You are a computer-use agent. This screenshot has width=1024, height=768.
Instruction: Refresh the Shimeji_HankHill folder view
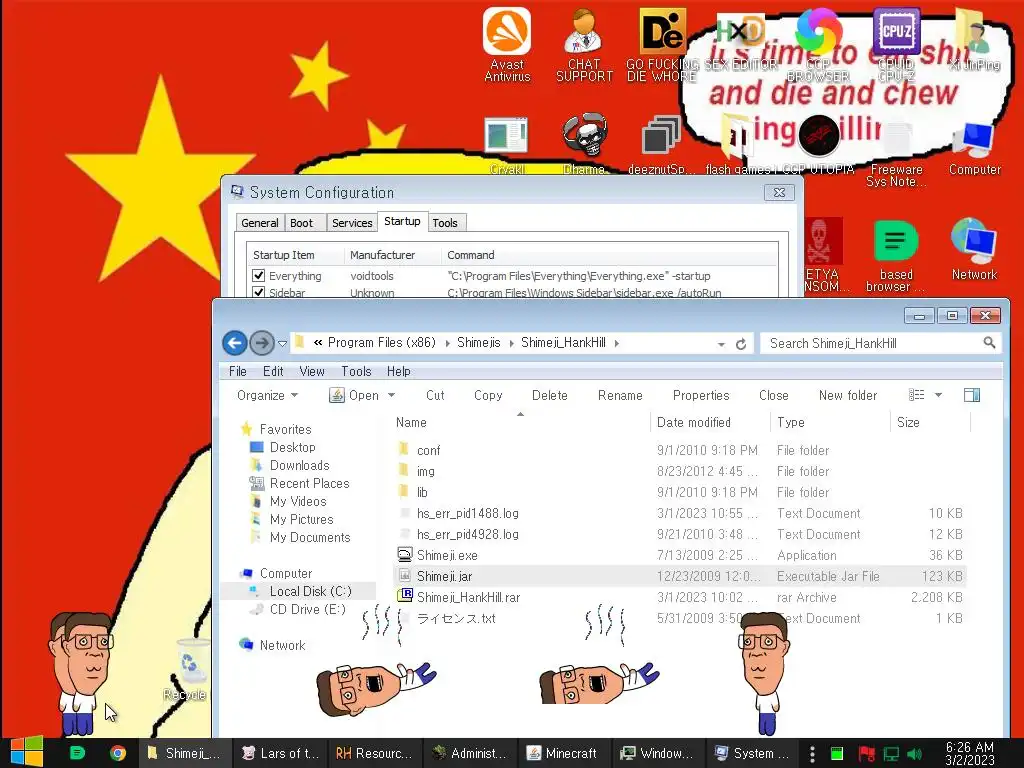pos(741,344)
